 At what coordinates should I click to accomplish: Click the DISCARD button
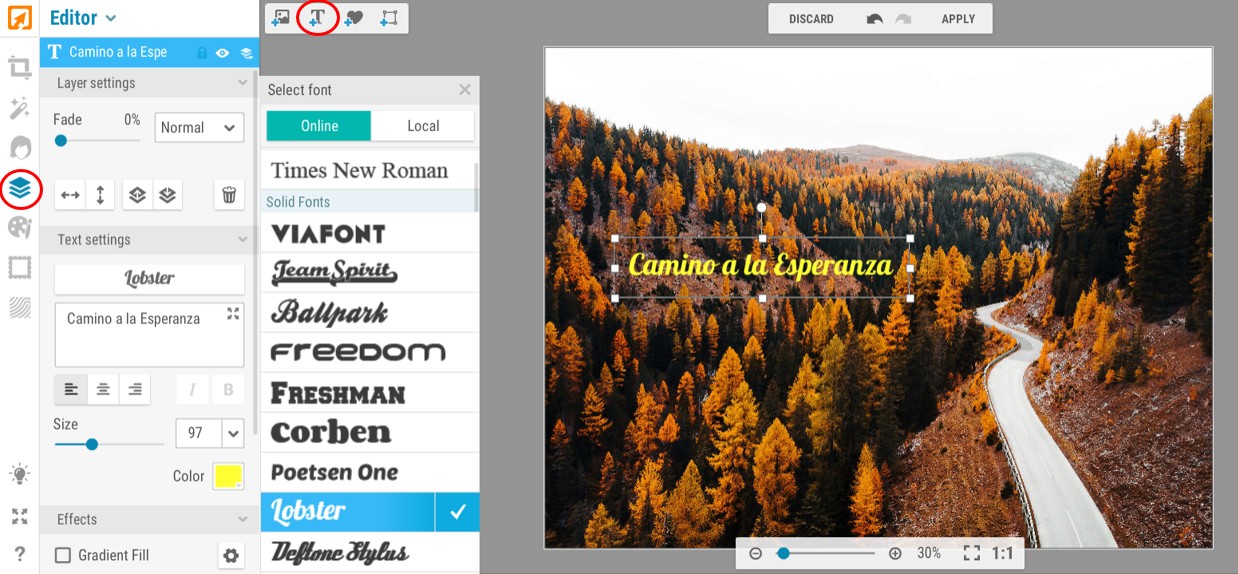click(811, 19)
